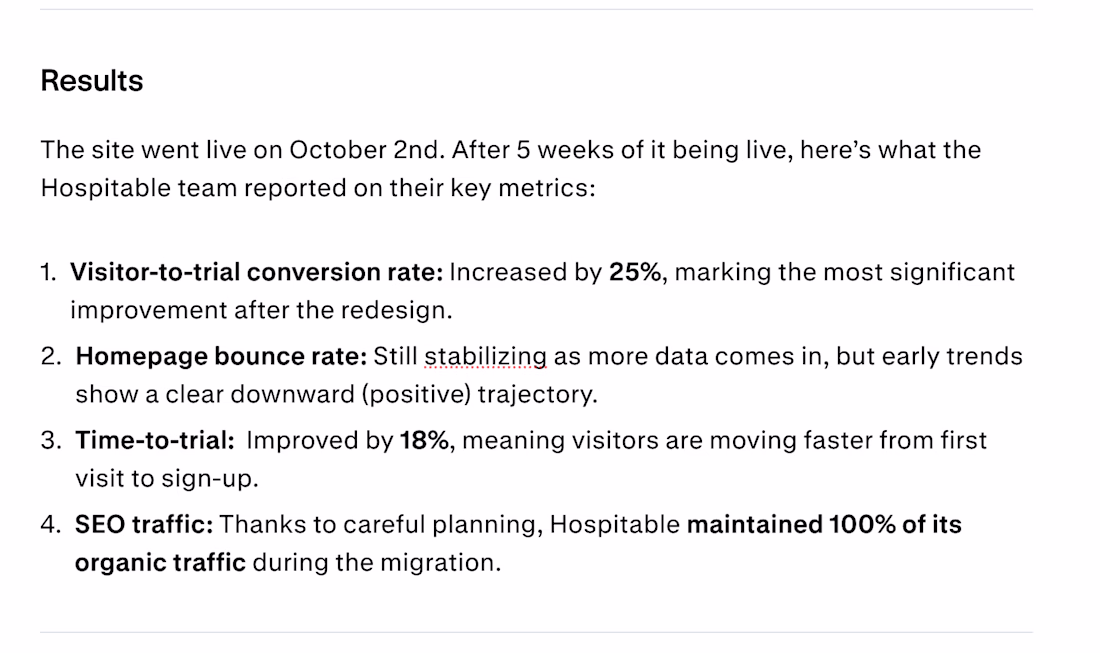The width and height of the screenshot is (1100, 653).
Task: Click the "Results" heading
Action: click(x=92, y=81)
